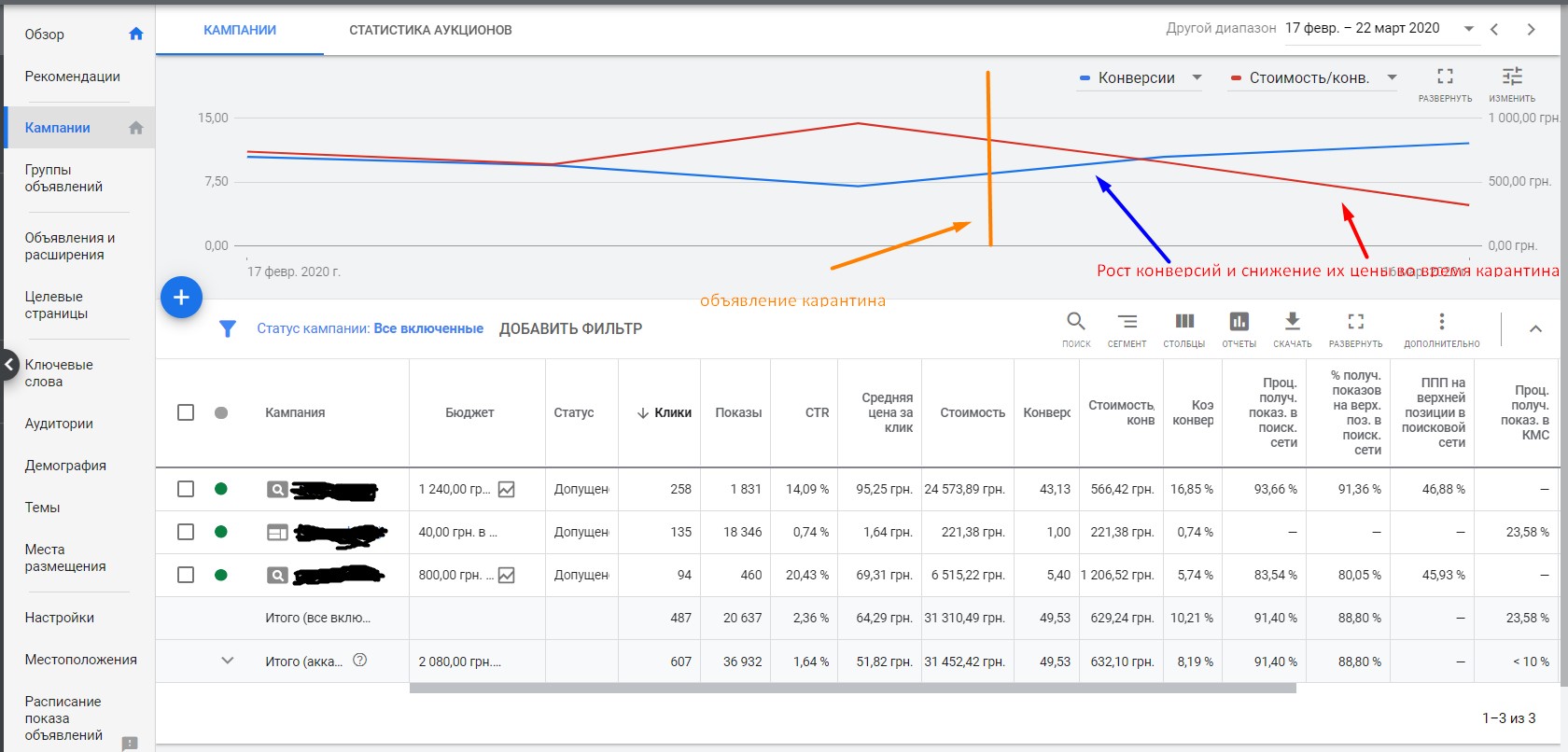
Task: Open the Сегмент tool
Action: (1127, 322)
